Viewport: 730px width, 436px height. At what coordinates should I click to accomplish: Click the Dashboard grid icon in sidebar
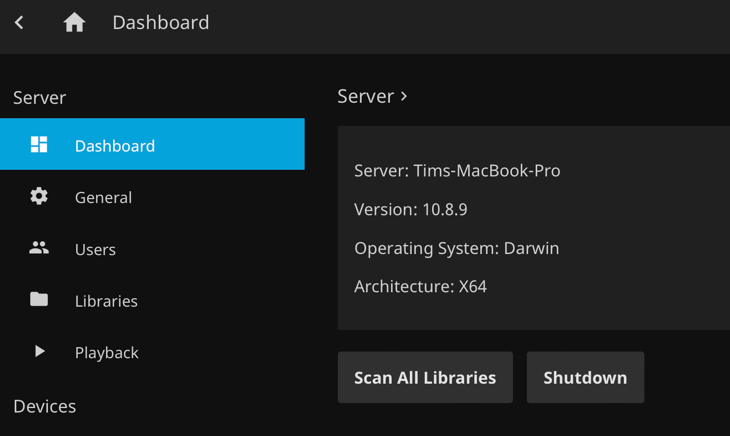tap(39, 145)
